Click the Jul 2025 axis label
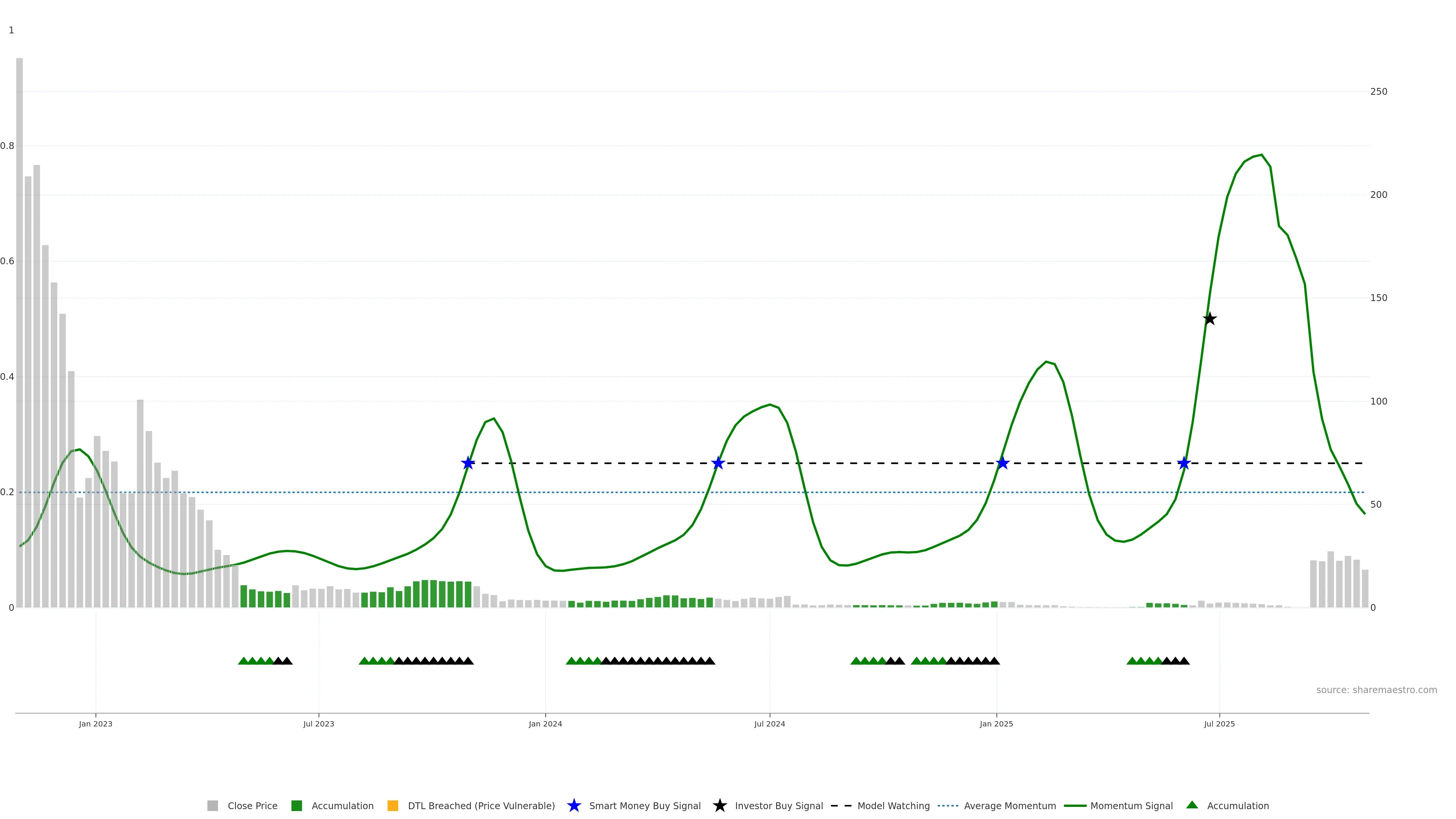 pos(1219,723)
